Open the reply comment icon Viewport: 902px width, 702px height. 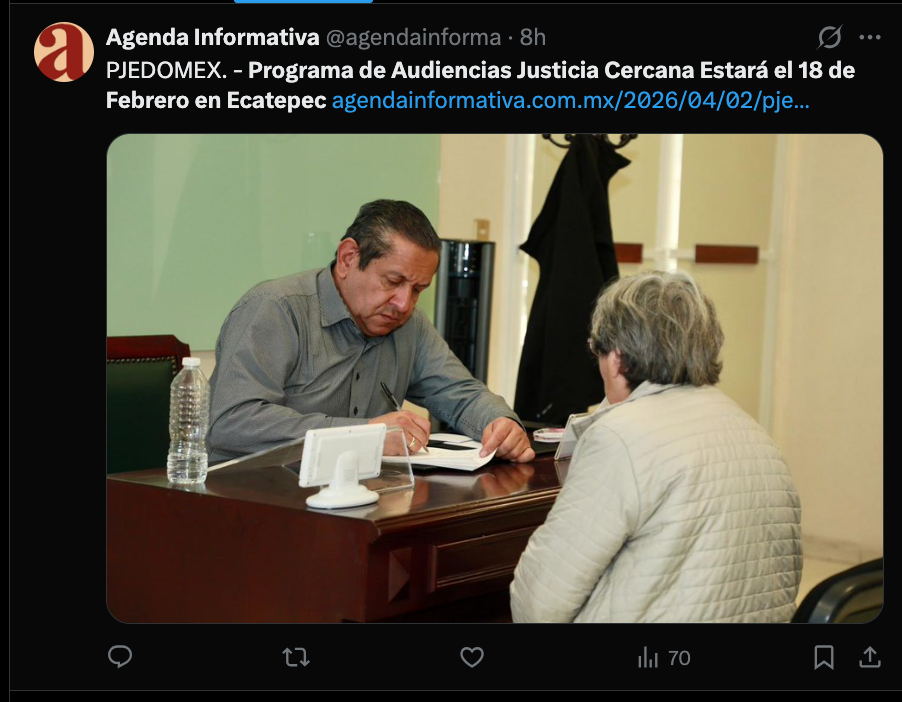click(x=120, y=657)
